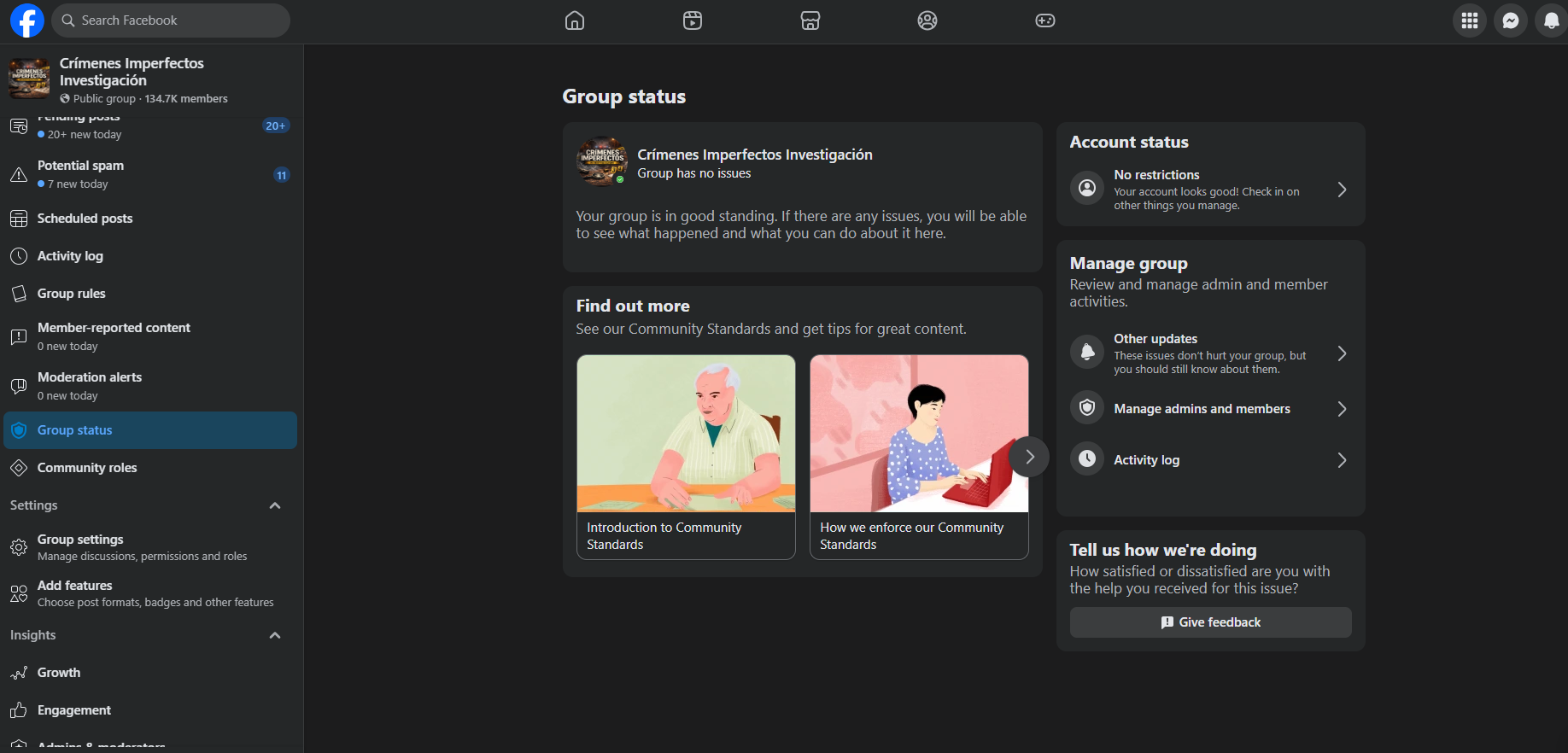Open Add features link
The image size is (1568, 753).
150,593
